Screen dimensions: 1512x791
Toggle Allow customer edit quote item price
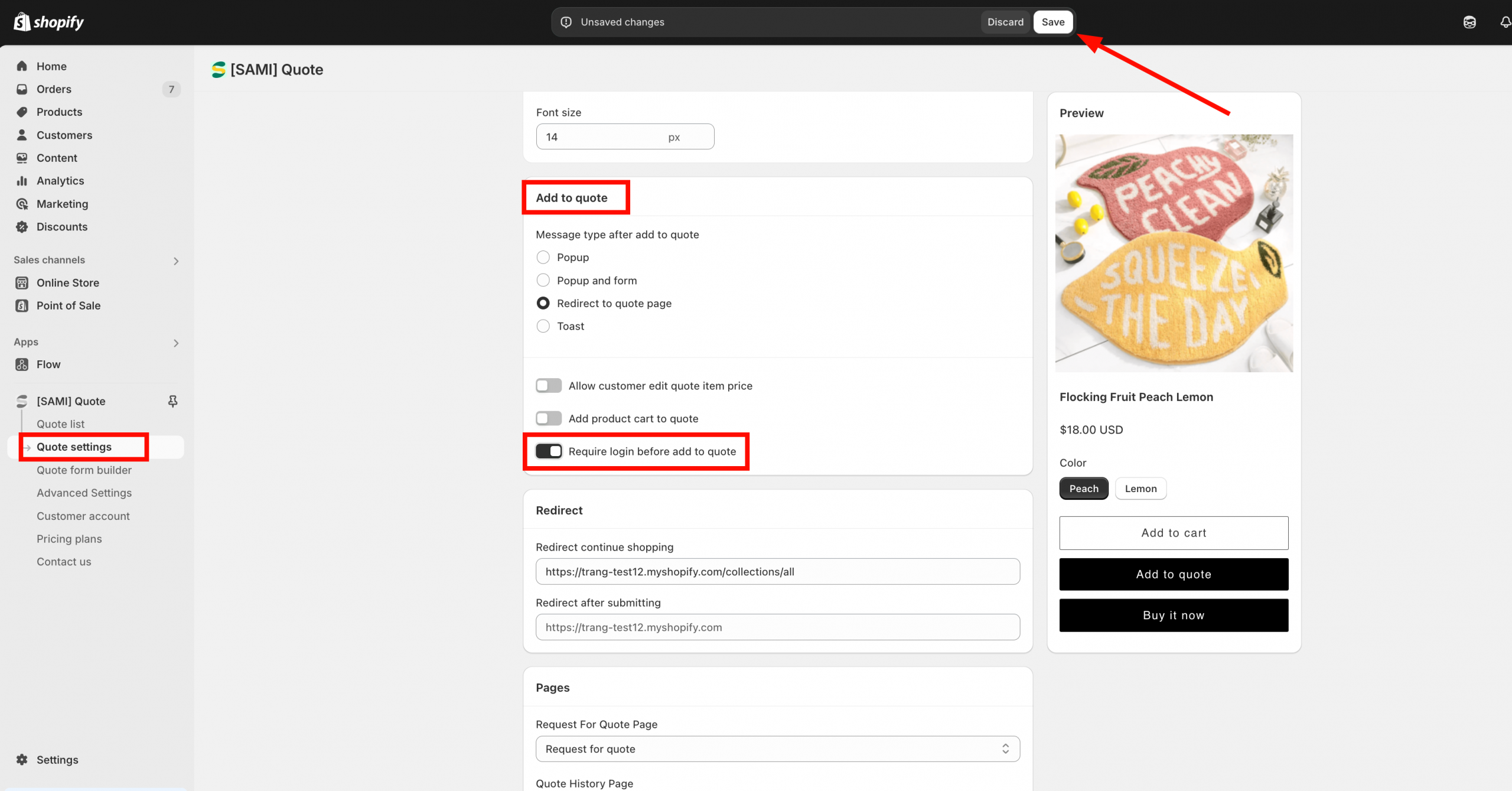[x=549, y=386]
